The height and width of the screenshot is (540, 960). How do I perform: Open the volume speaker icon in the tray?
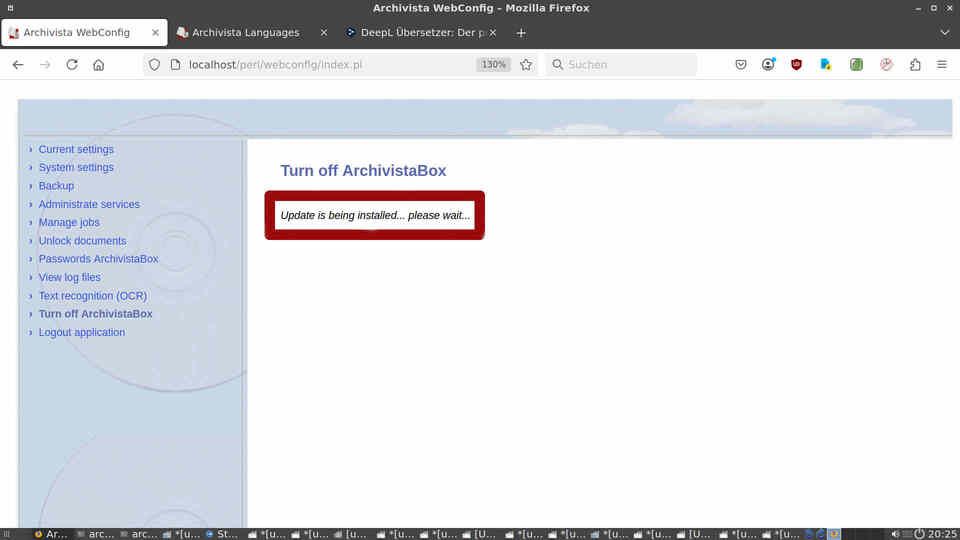pyautogui.click(x=896, y=534)
